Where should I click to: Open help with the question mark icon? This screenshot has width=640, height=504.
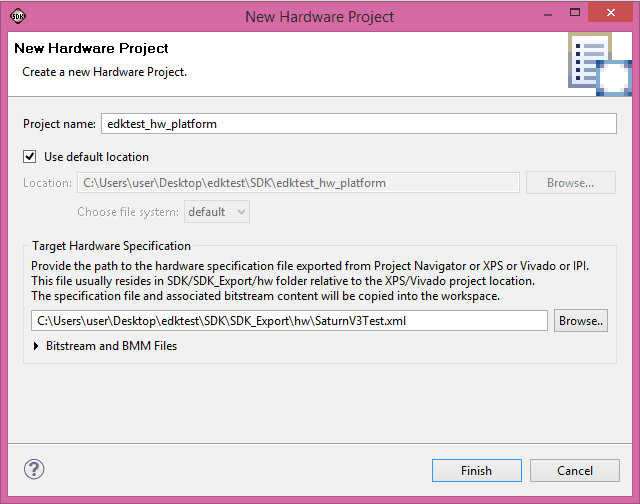(x=34, y=469)
